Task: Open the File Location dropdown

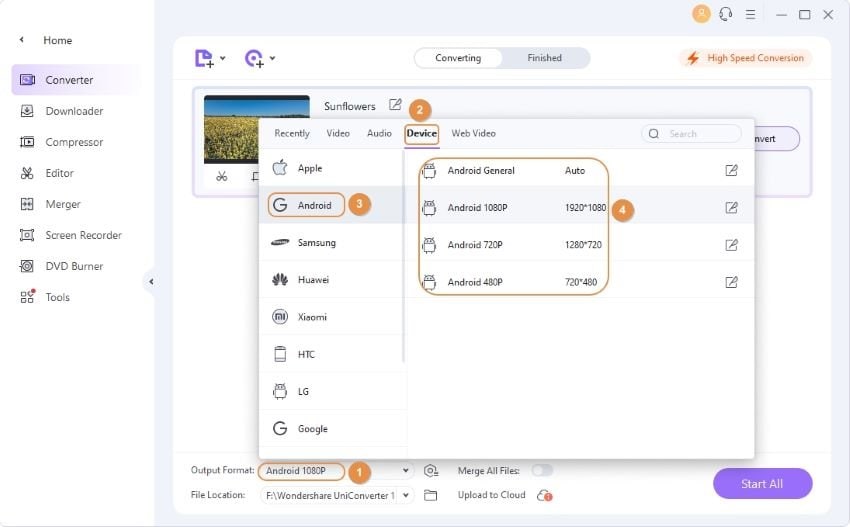Action: 405,495
